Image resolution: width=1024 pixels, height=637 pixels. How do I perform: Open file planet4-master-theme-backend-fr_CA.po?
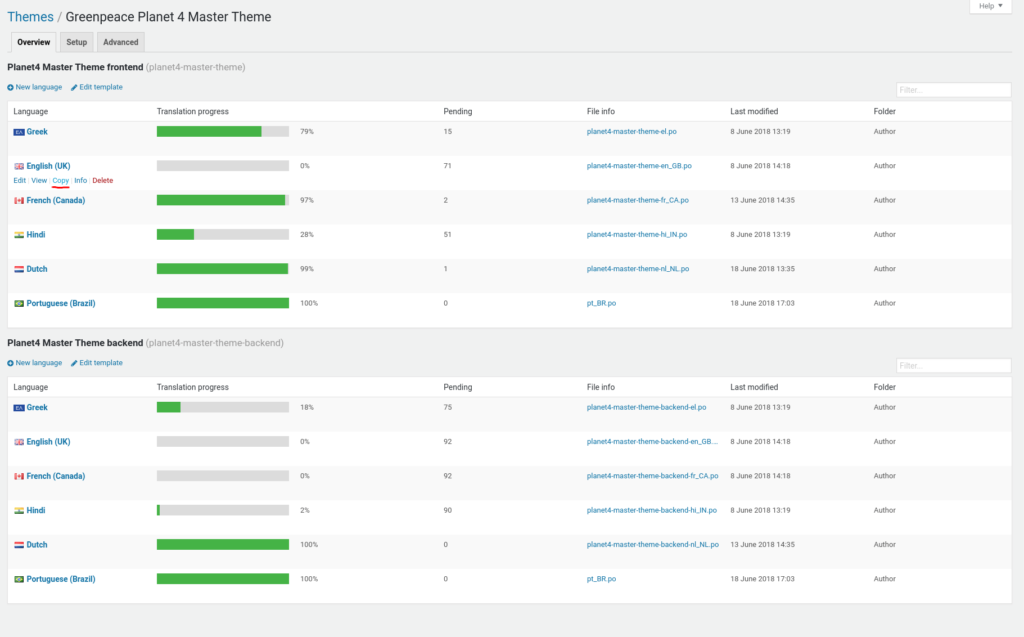point(652,476)
